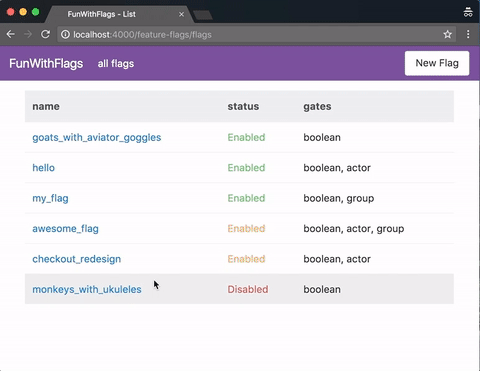Open the awesome_flag link

point(65,229)
